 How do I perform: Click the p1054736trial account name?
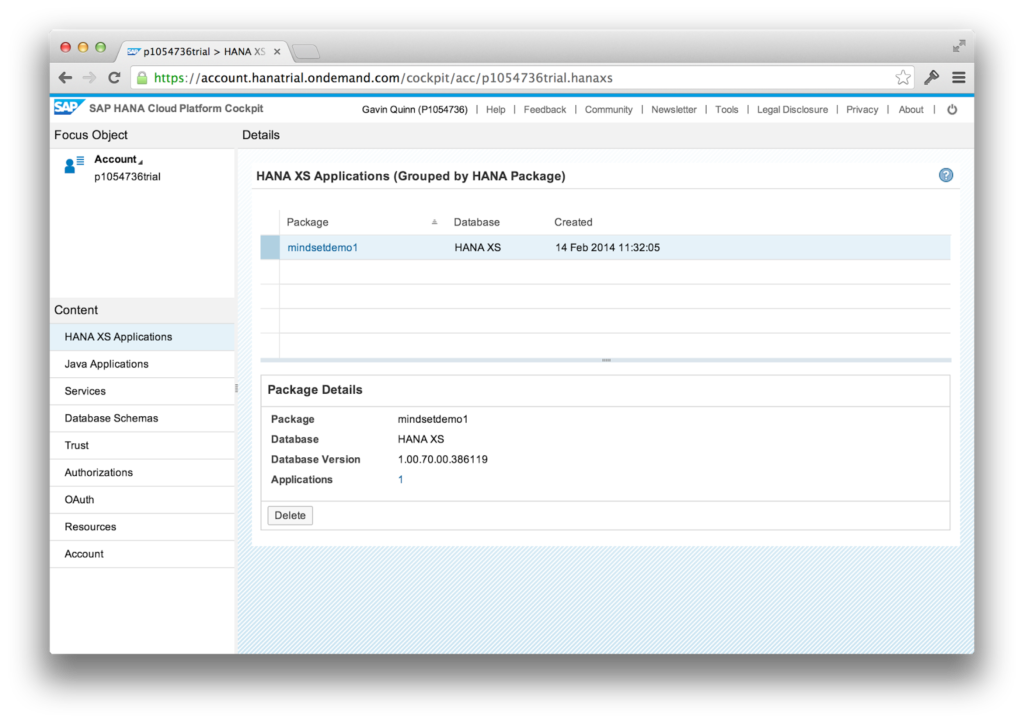click(x=127, y=177)
